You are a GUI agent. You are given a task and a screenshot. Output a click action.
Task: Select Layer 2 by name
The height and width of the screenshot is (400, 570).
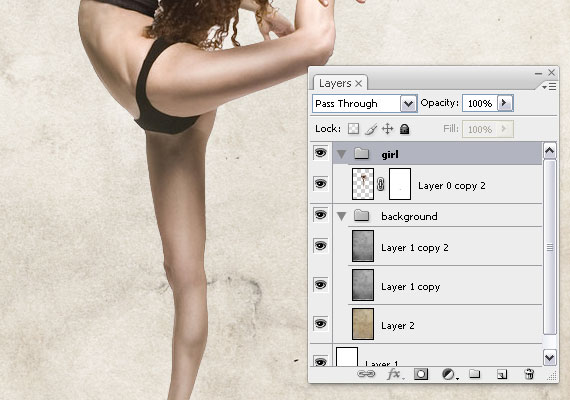pyautogui.click(x=398, y=325)
